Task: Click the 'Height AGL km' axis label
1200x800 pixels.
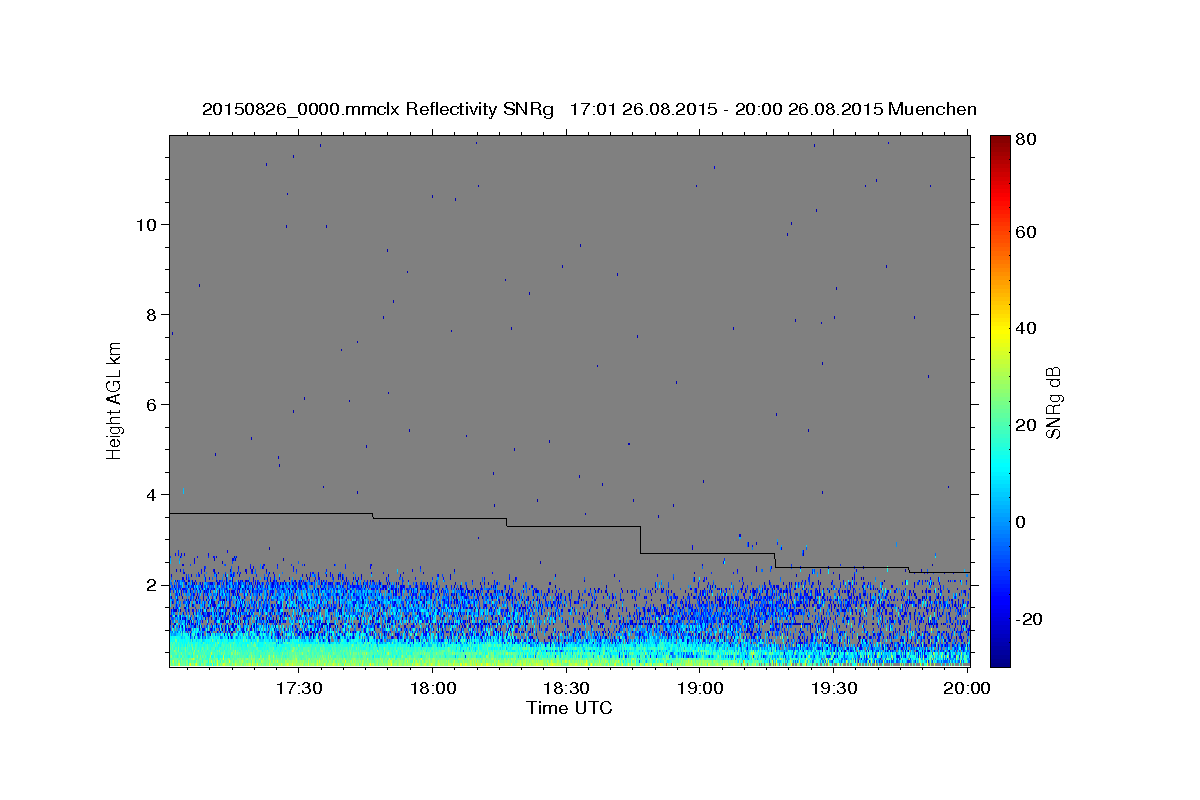Action: click(x=115, y=399)
